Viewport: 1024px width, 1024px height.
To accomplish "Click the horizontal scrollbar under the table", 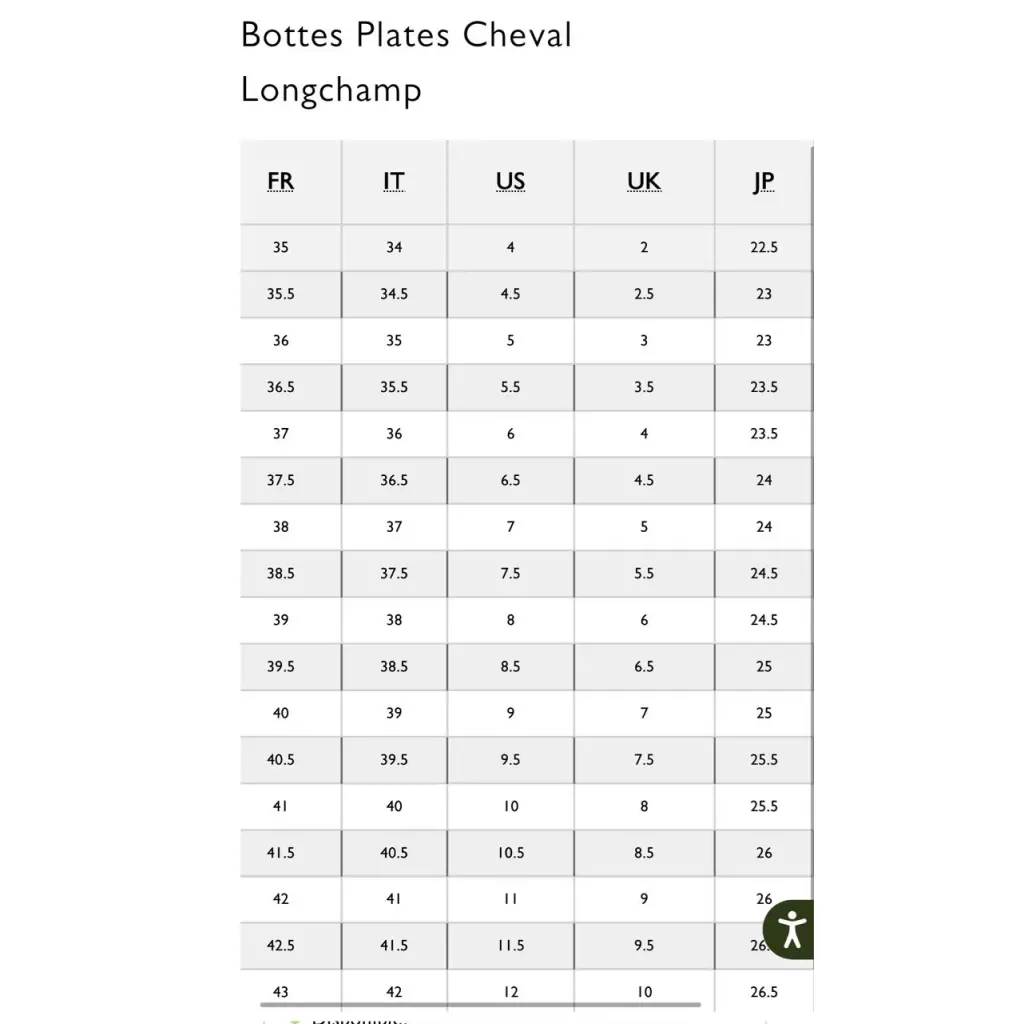I will click(x=480, y=1005).
